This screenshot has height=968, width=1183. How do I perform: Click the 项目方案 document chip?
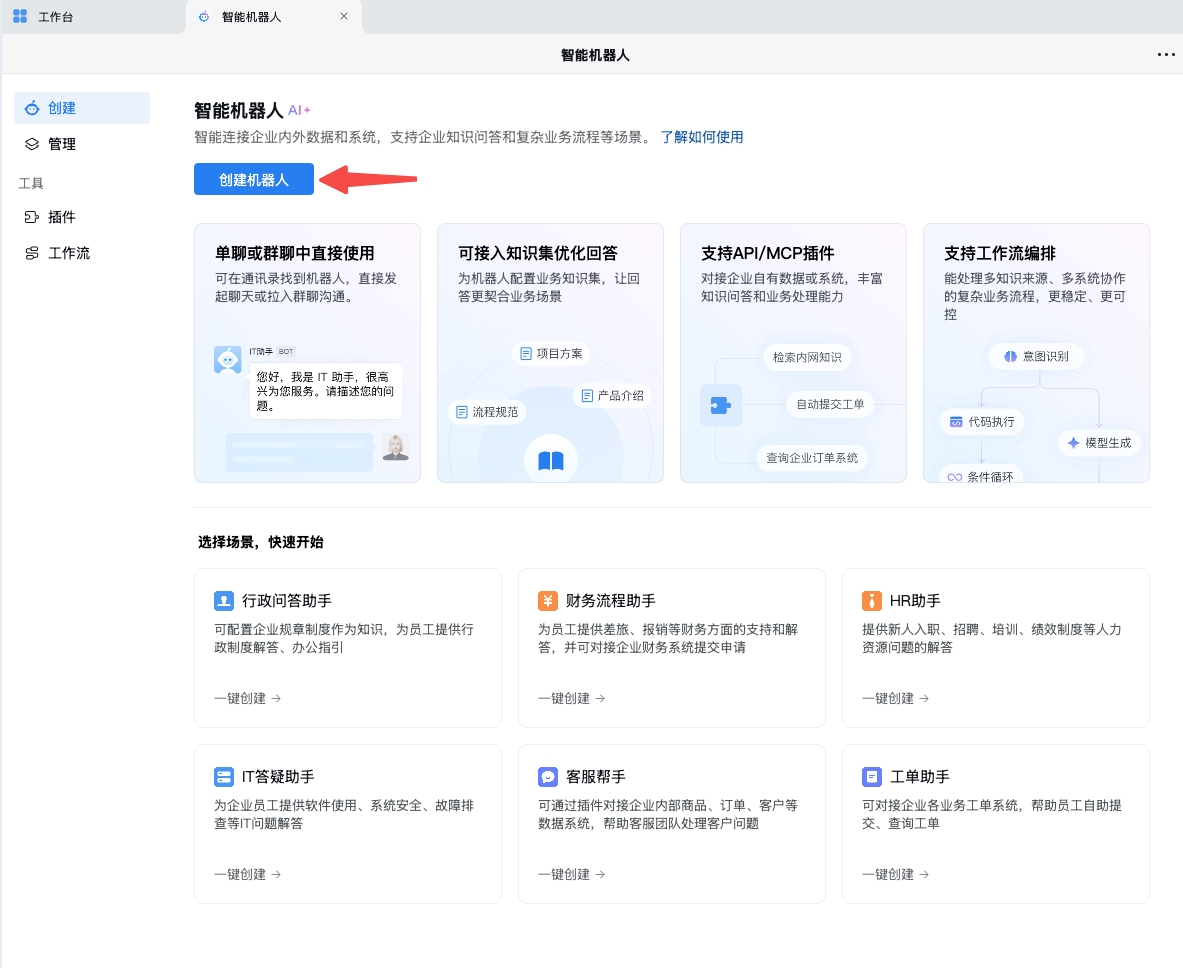click(552, 353)
